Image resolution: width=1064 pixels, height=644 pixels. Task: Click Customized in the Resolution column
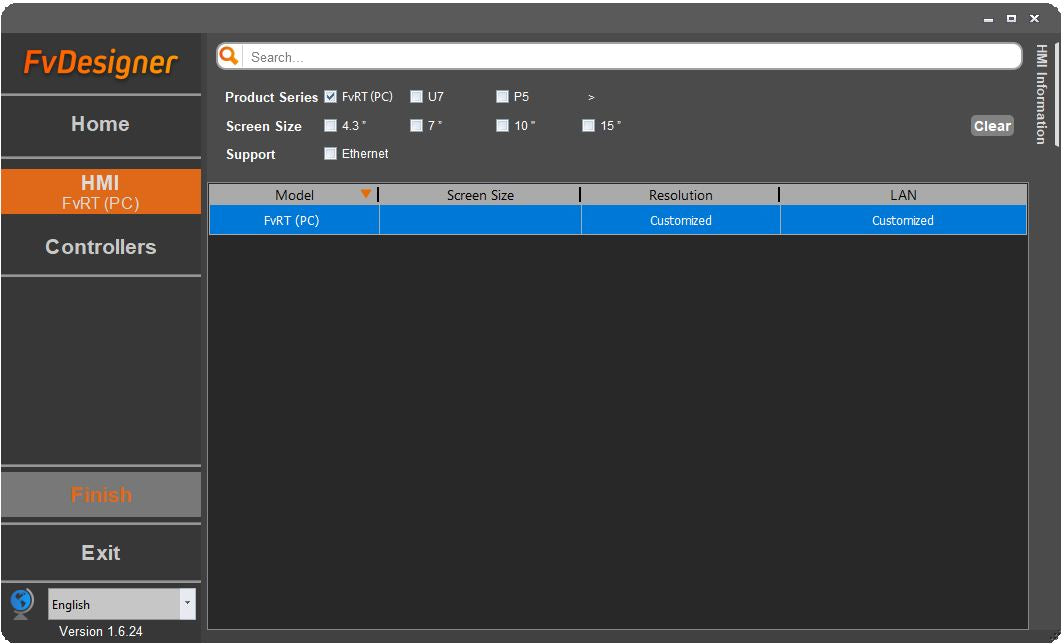pyautogui.click(x=681, y=221)
